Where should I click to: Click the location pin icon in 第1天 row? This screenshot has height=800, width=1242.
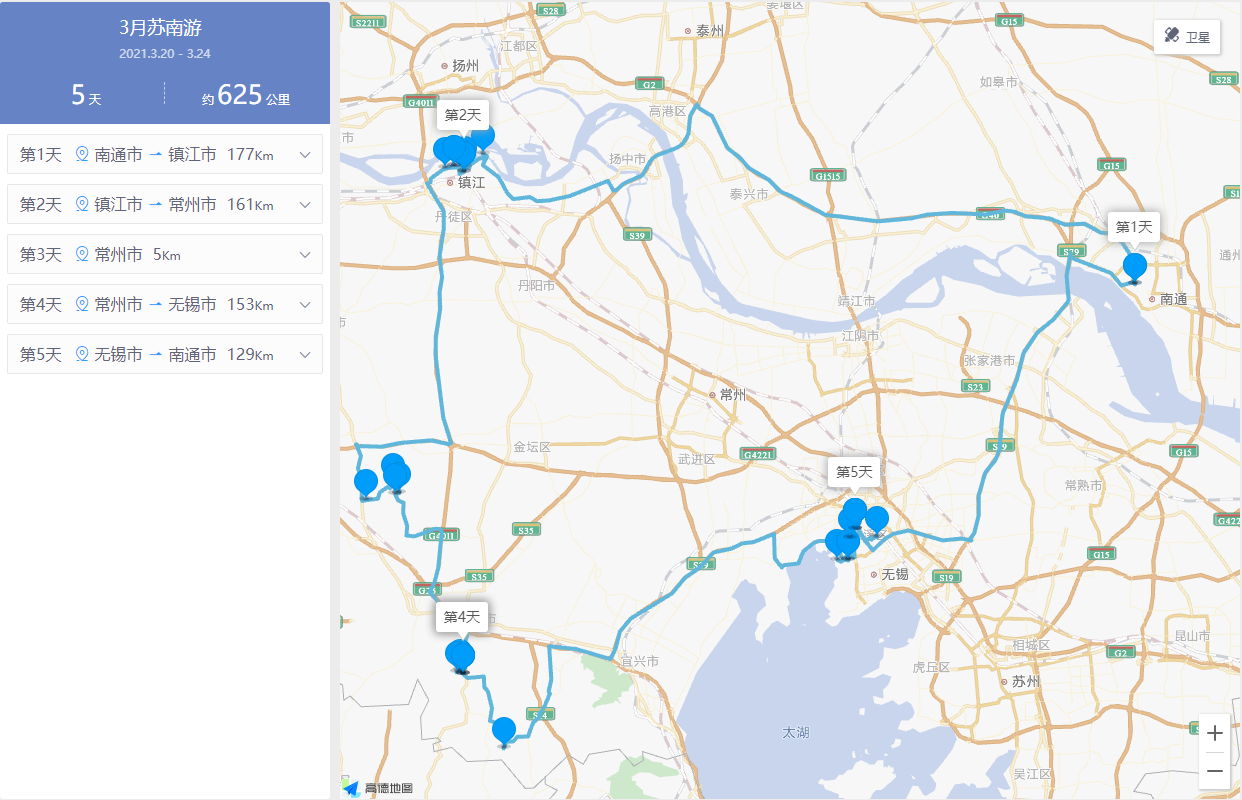tap(82, 155)
